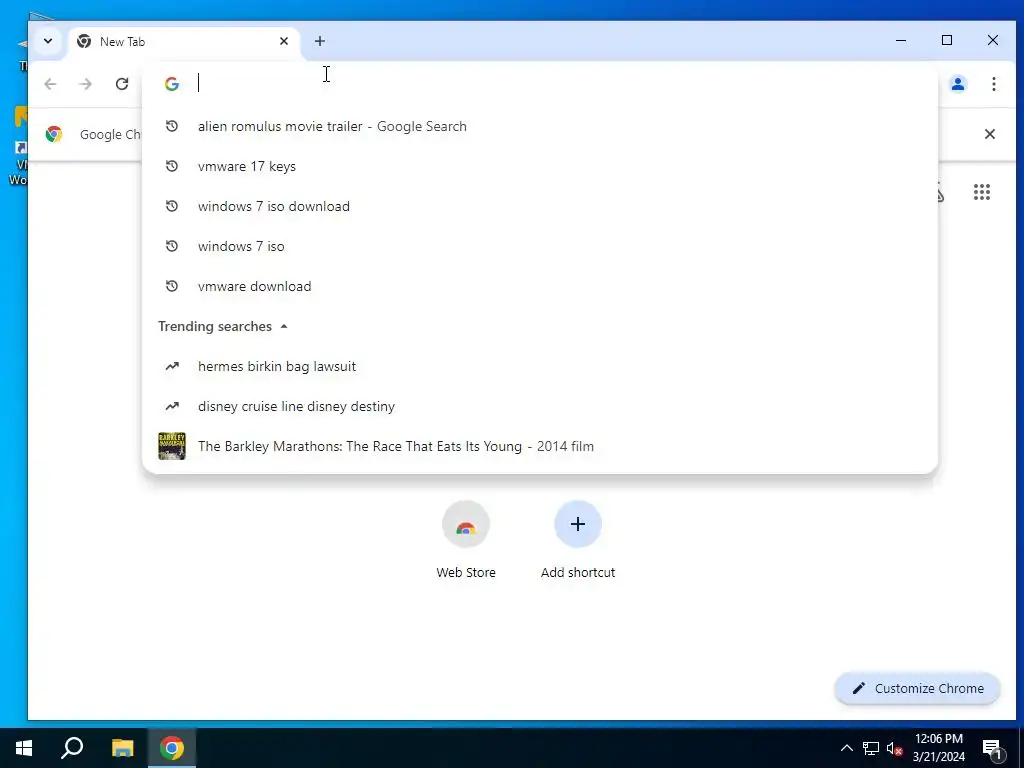1024x768 pixels.
Task: Click the Chrome taskbar icon
Action: tap(172, 748)
